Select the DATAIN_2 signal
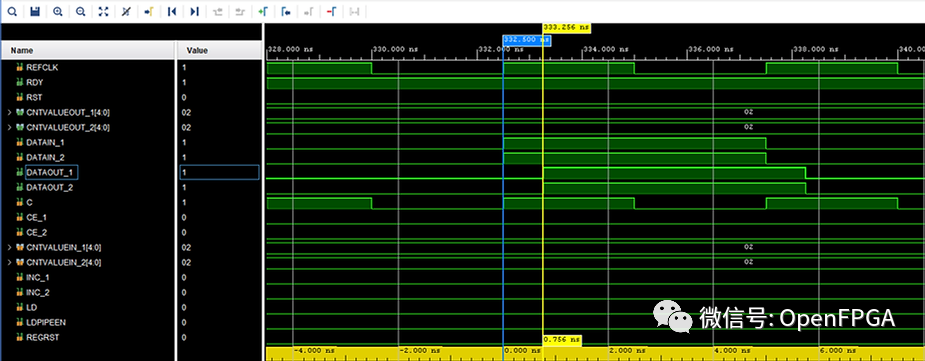925x361 pixels. [x=44, y=157]
